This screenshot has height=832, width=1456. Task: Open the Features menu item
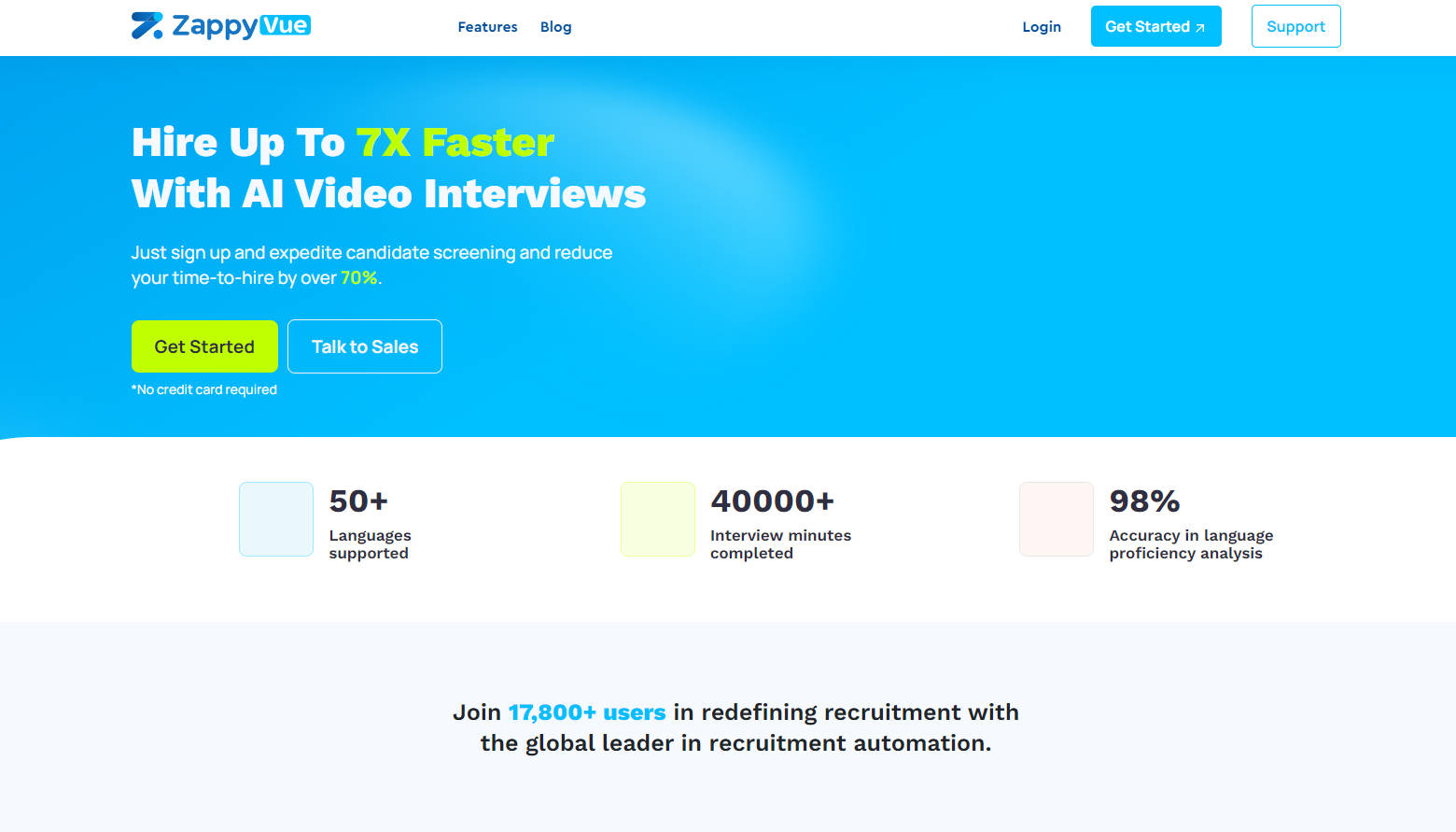pos(487,27)
